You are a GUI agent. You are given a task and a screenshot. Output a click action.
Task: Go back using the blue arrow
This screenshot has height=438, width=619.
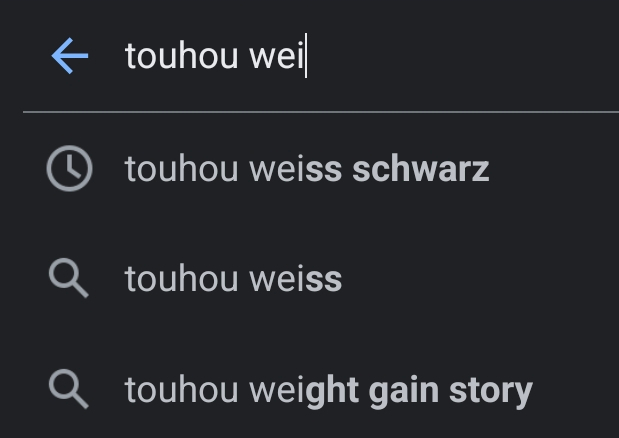click(69, 57)
